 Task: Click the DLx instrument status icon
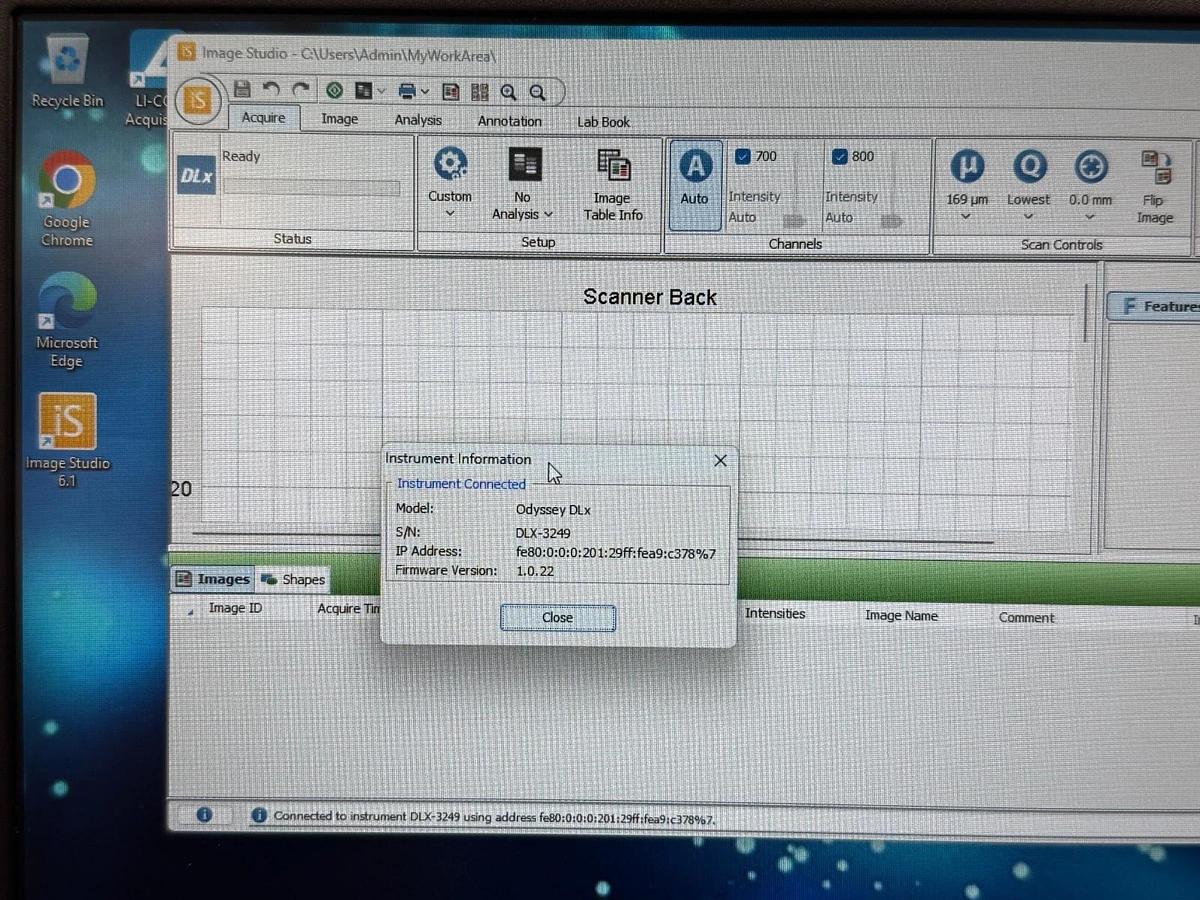(x=197, y=175)
